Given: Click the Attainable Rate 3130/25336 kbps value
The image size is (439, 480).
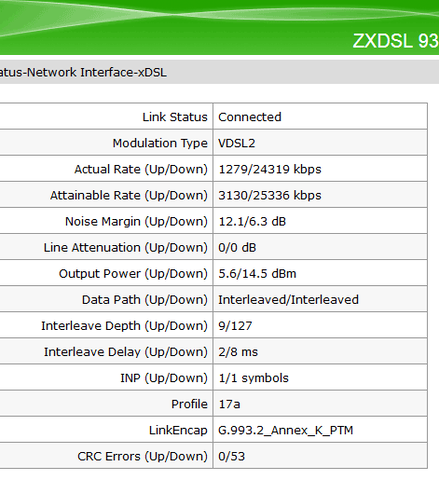Looking at the screenshot, I should (x=270, y=195).
